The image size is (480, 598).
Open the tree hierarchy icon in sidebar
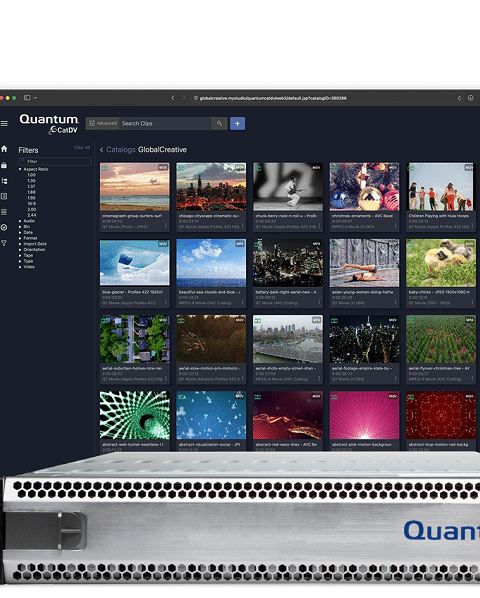pos(4,181)
